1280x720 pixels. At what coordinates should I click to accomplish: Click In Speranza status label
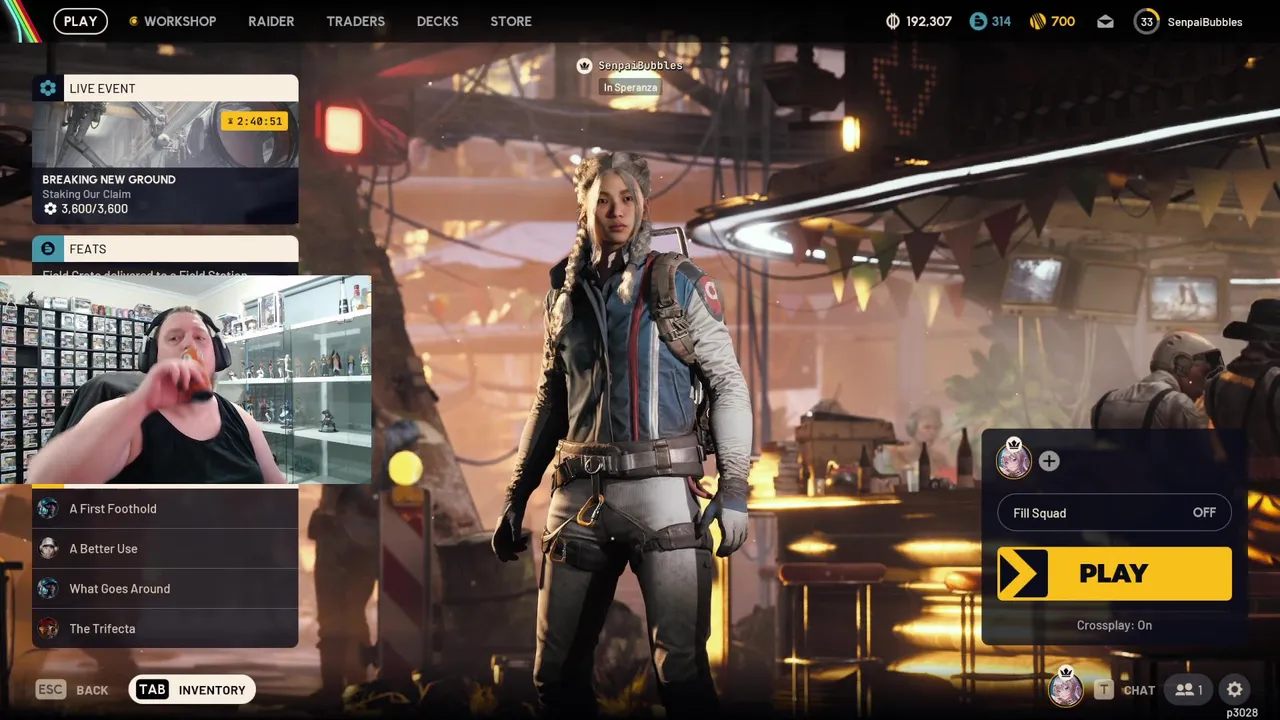pos(630,87)
